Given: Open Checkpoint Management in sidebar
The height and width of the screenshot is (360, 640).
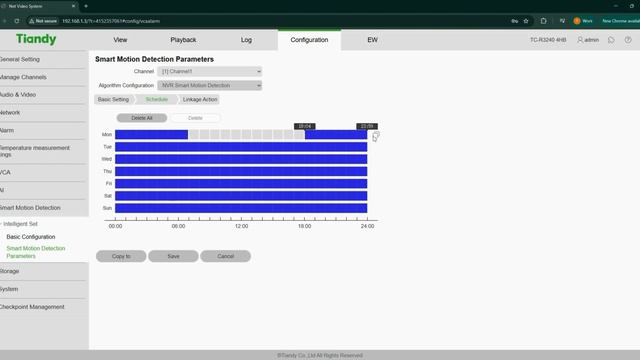Looking at the screenshot, I should click(32, 307).
